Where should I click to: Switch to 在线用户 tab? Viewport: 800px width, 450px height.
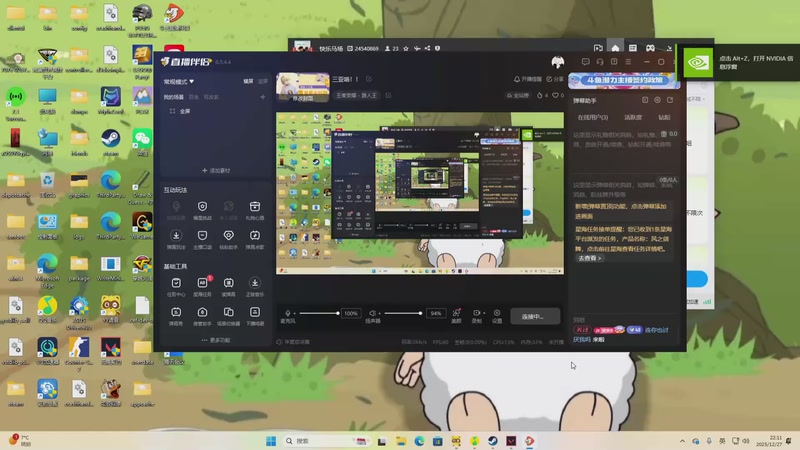pyautogui.click(x=592, y=117)
